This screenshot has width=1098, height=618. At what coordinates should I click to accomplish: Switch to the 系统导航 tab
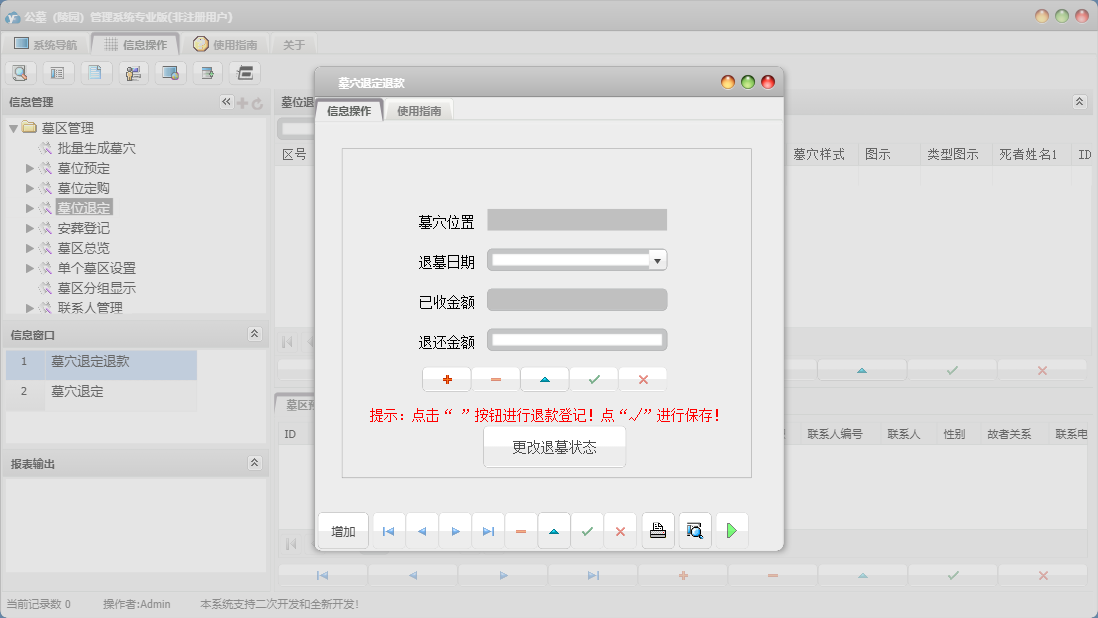click(48, 43)
